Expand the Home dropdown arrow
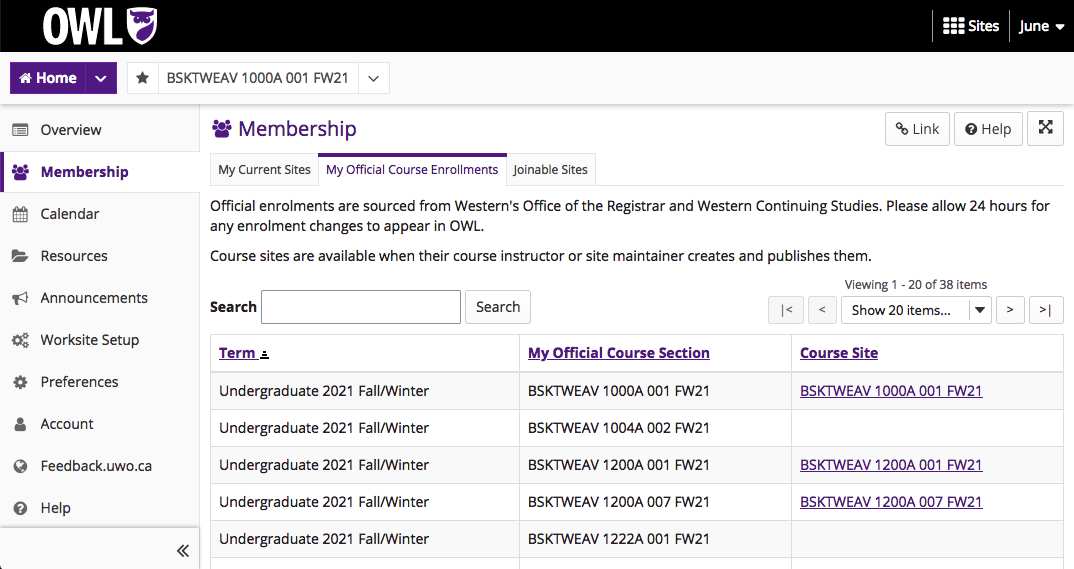 (x=101, y=78)
